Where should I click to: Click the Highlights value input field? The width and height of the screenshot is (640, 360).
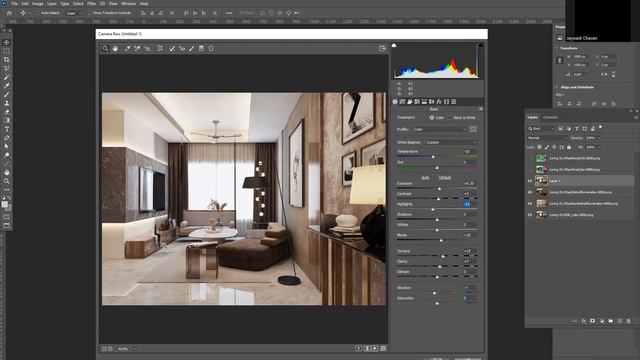click(x=469, y=204)
